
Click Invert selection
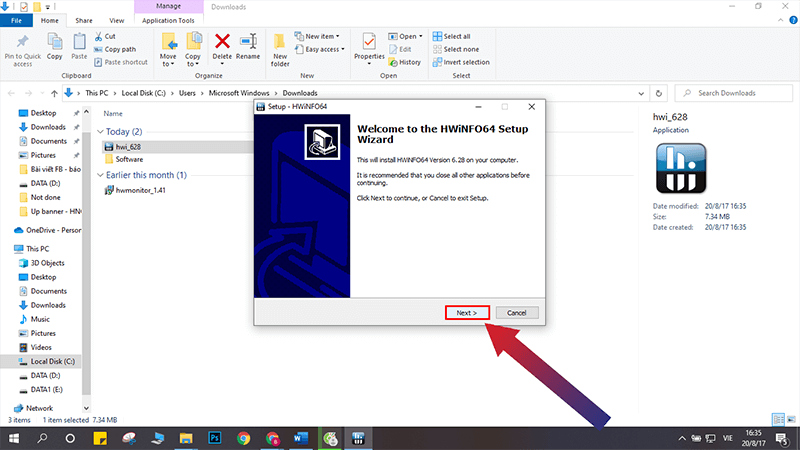pos(461,62)
